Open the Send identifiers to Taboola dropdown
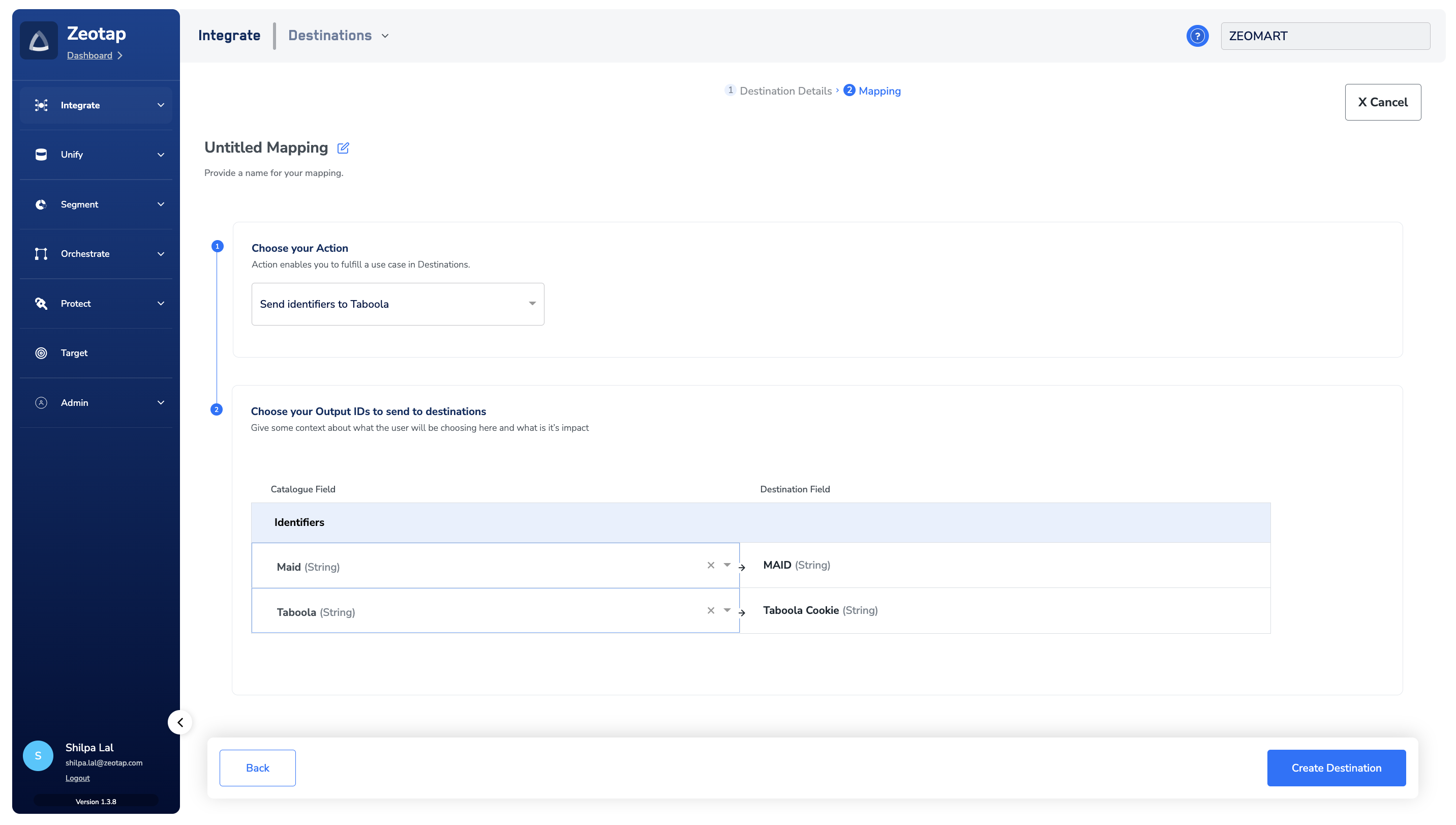Image resolution: width=1456 pixels, height=825 pixels. pos(398,304)
